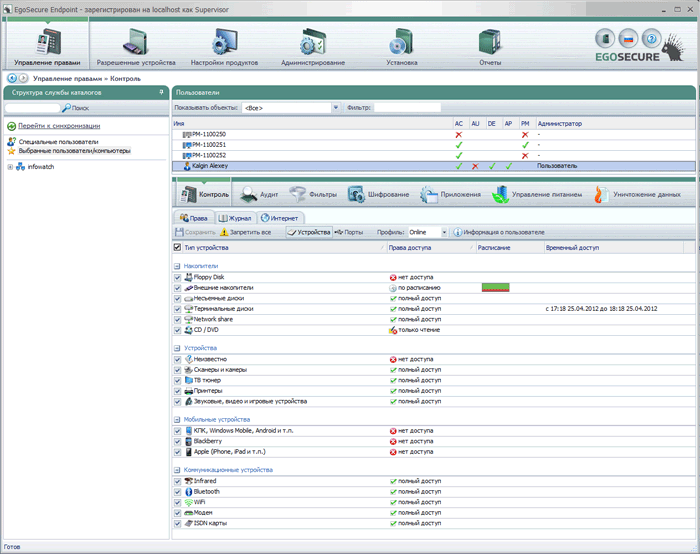
Task: Click the Запретить все warning icon
Action: [x=224, y=232]
